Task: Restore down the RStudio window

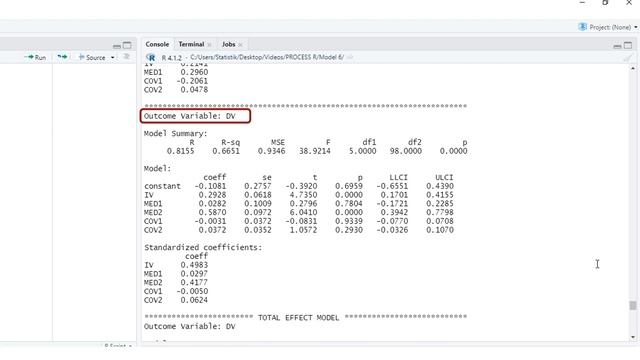Action: pos(605,2)
